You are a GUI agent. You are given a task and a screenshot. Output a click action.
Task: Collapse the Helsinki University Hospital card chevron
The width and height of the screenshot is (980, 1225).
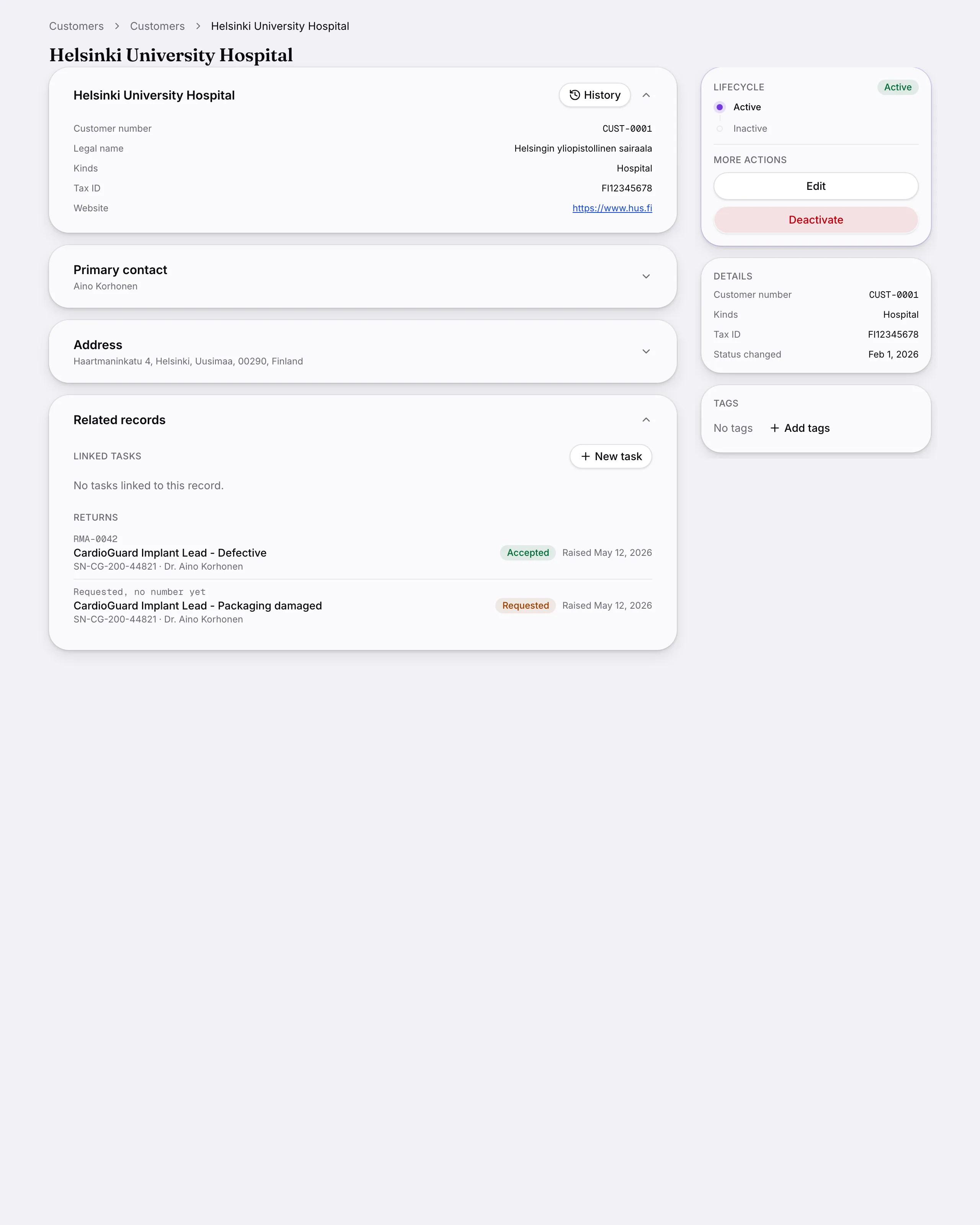tap(646, 95)
